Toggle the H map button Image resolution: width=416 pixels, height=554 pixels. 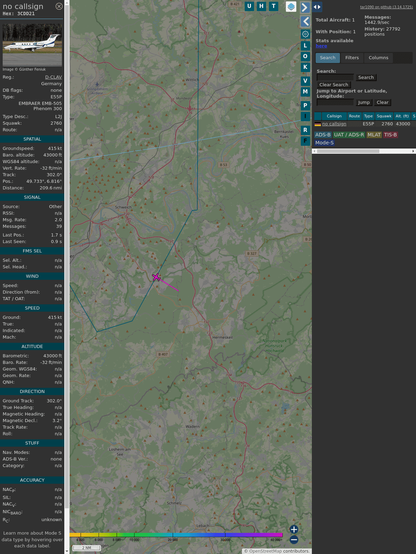[261, 6]
